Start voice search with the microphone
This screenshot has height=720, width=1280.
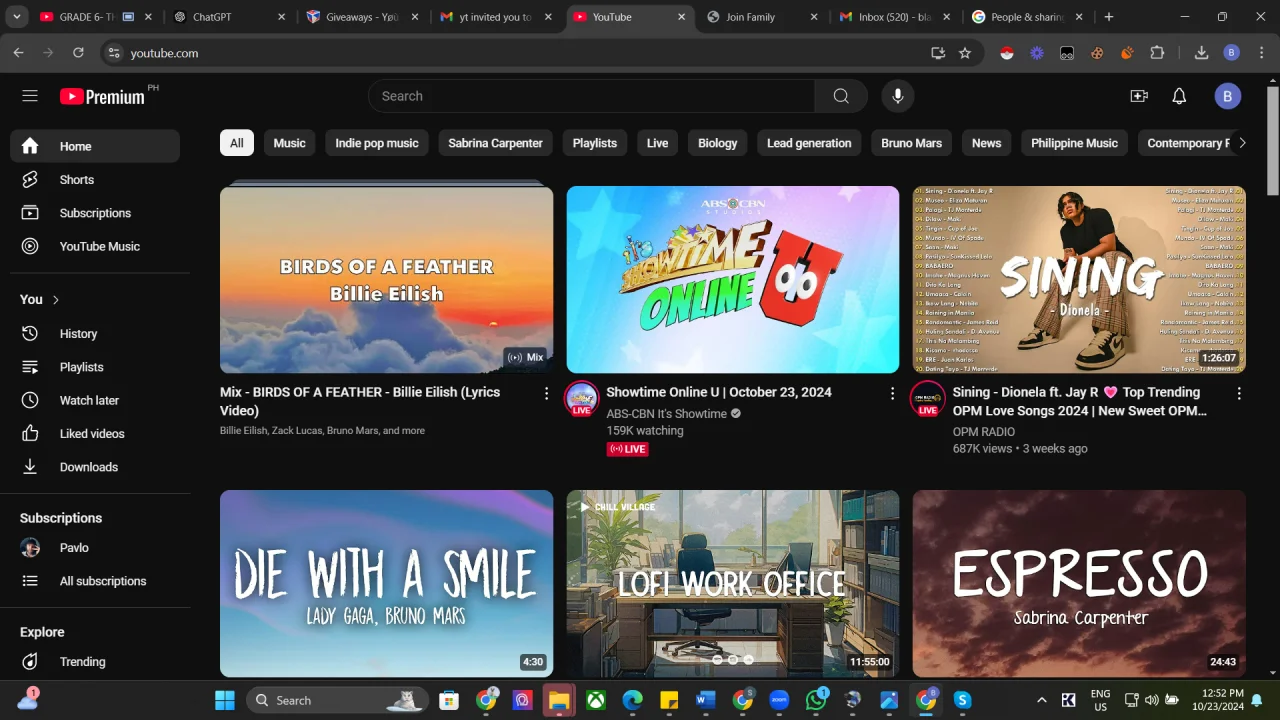point(898,96)
